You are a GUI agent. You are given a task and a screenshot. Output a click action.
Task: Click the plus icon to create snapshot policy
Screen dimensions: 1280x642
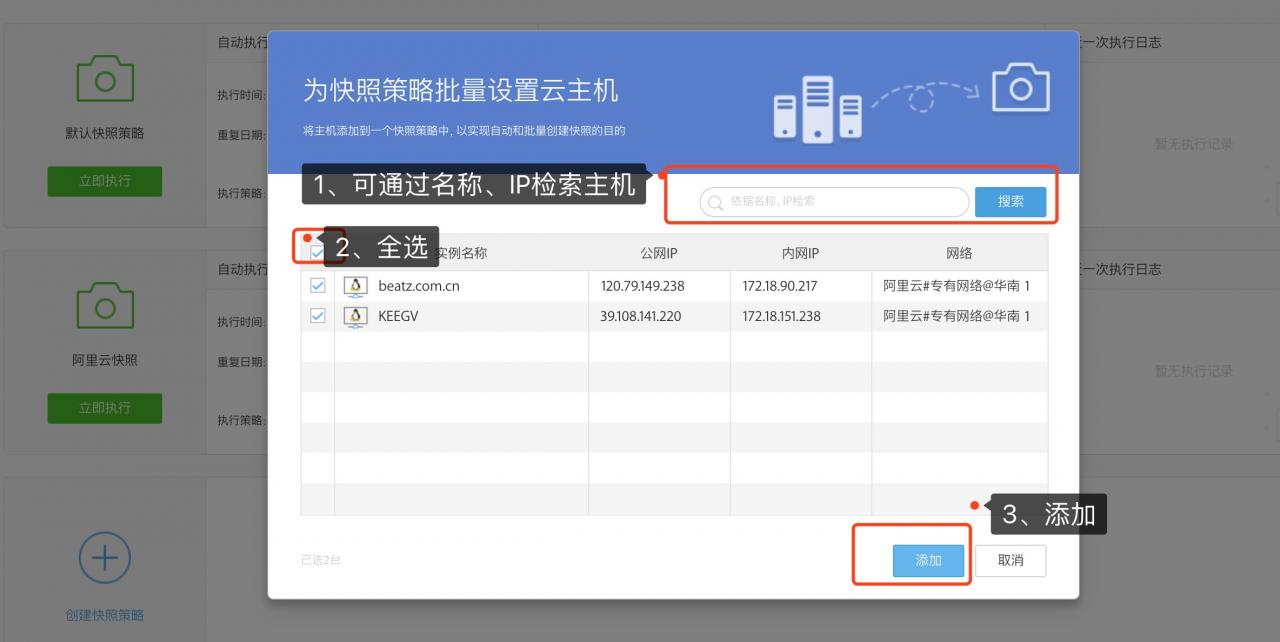pos(105,558)
